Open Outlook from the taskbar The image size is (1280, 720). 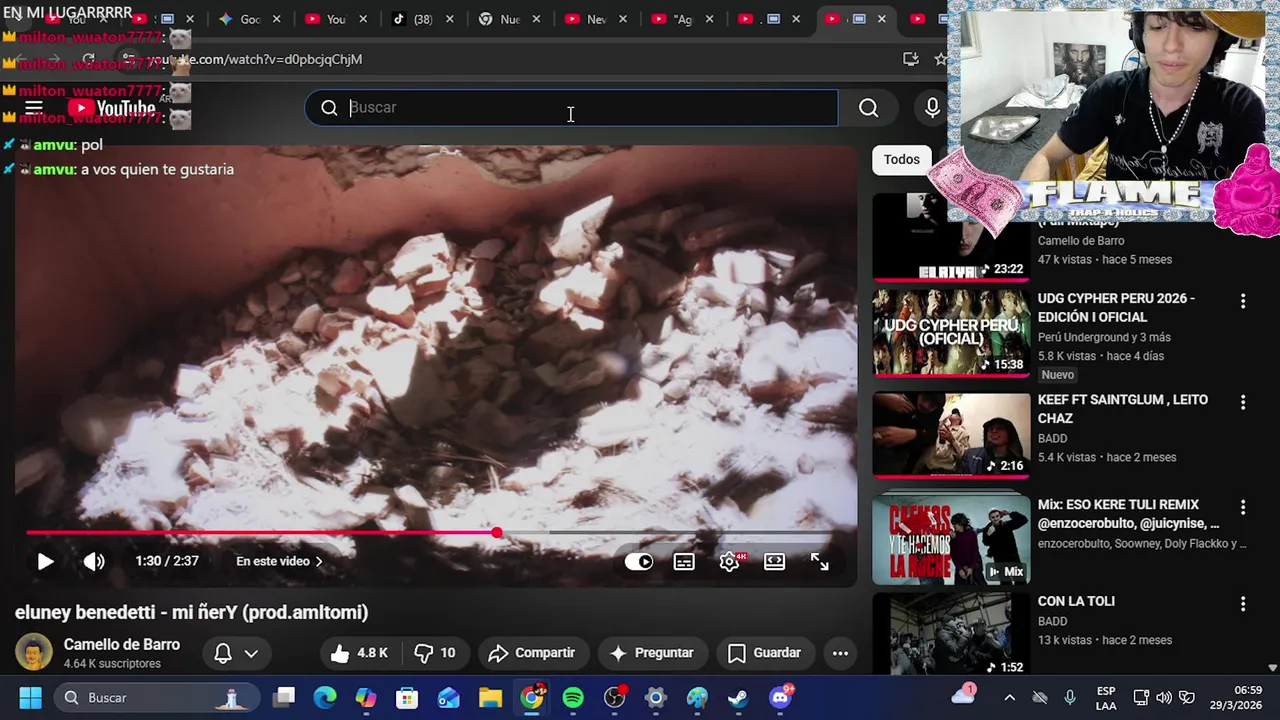point(449,698)
